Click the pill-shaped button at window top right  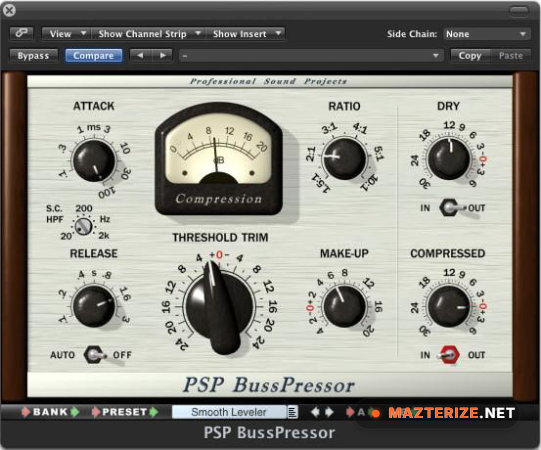click(x=519, y=10)
